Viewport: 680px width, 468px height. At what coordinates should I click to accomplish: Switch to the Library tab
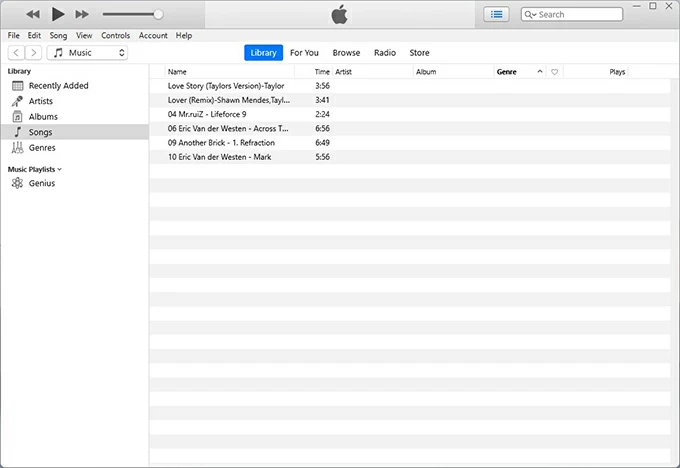(x=263, y=53)
